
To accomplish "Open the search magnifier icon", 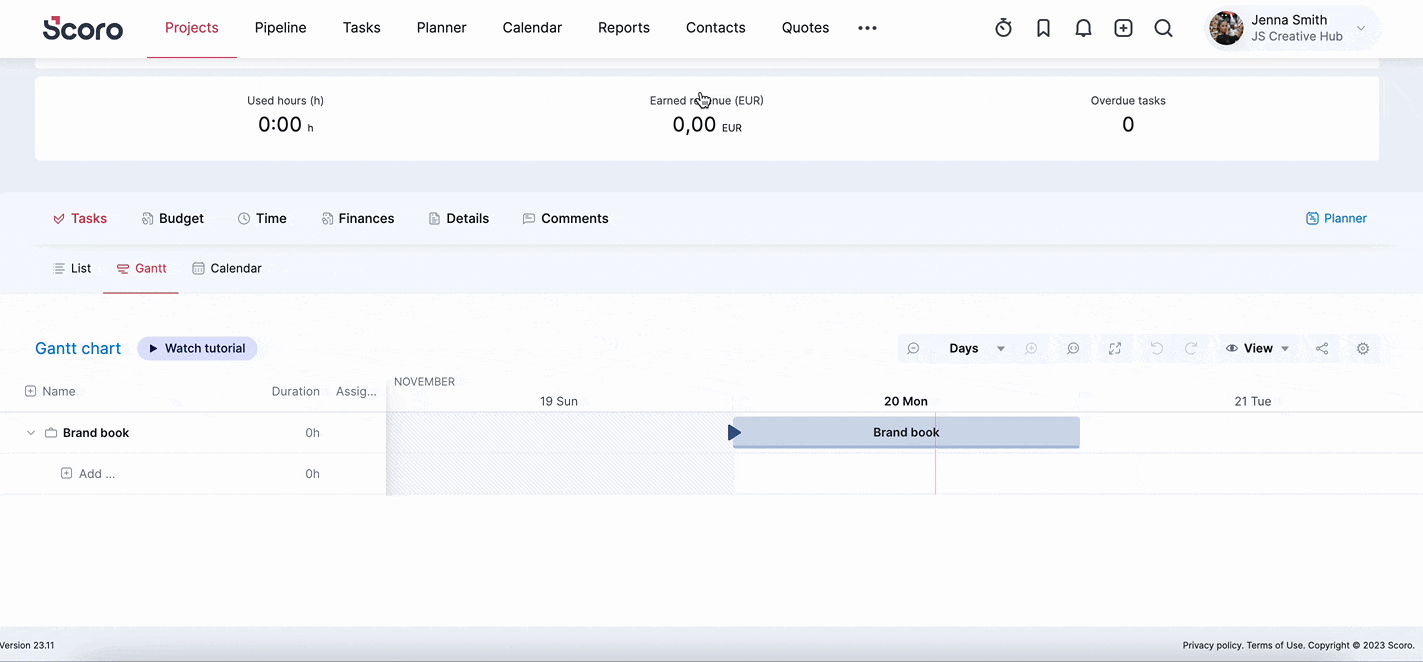I will click(1163, 28).
